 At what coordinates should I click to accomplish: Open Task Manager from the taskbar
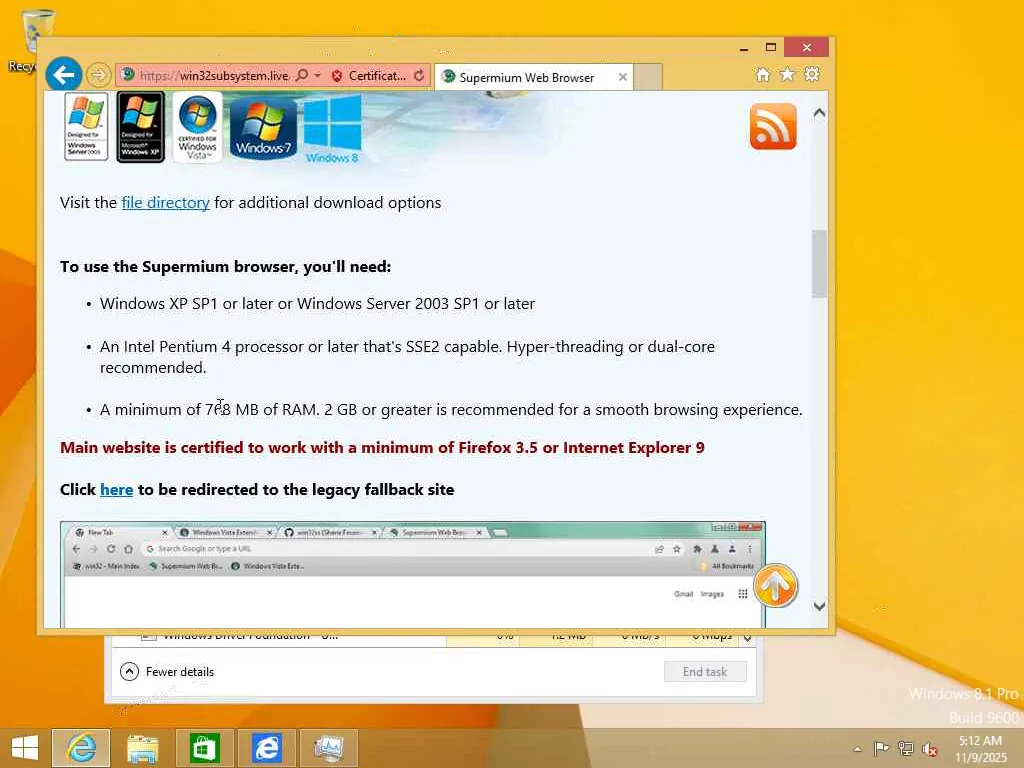point(328,748)
